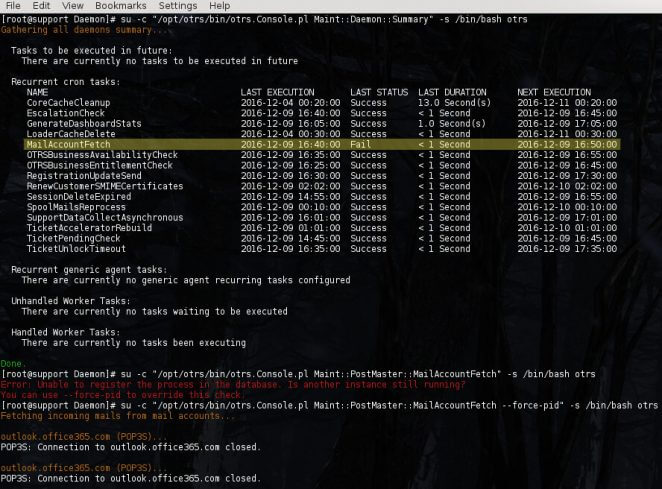Click the red error message line
Viewport: 662px width, 489px height.
233,385
